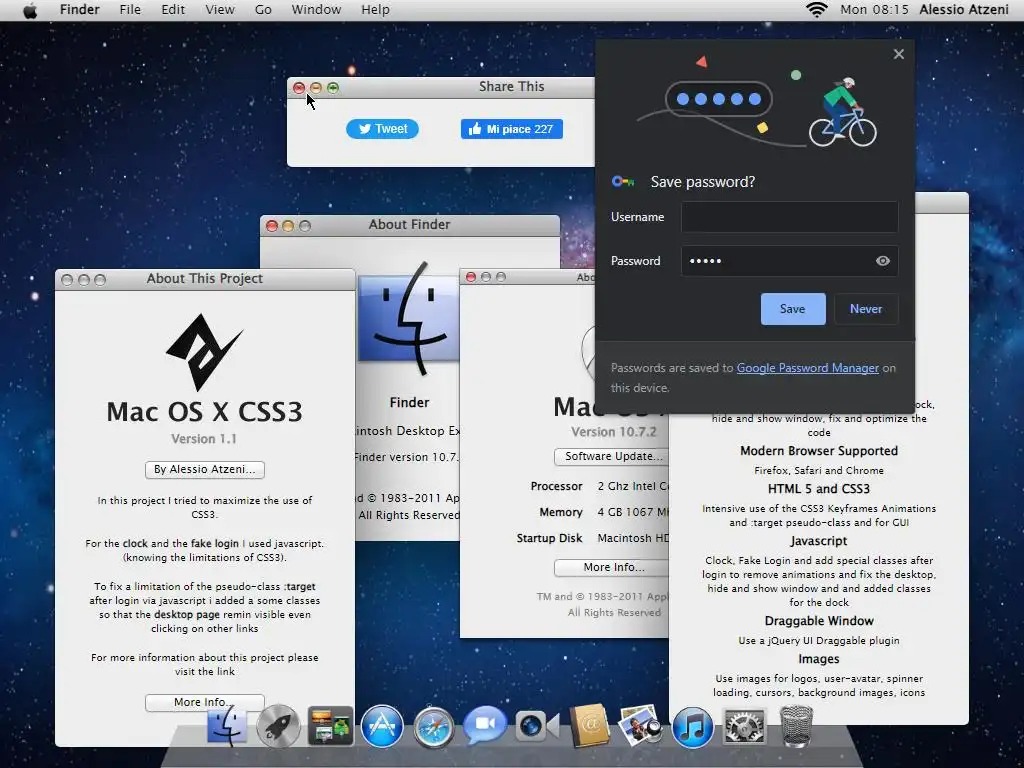Open Mission Control icon in dock
1024x768 pixels.
point(330,726)
